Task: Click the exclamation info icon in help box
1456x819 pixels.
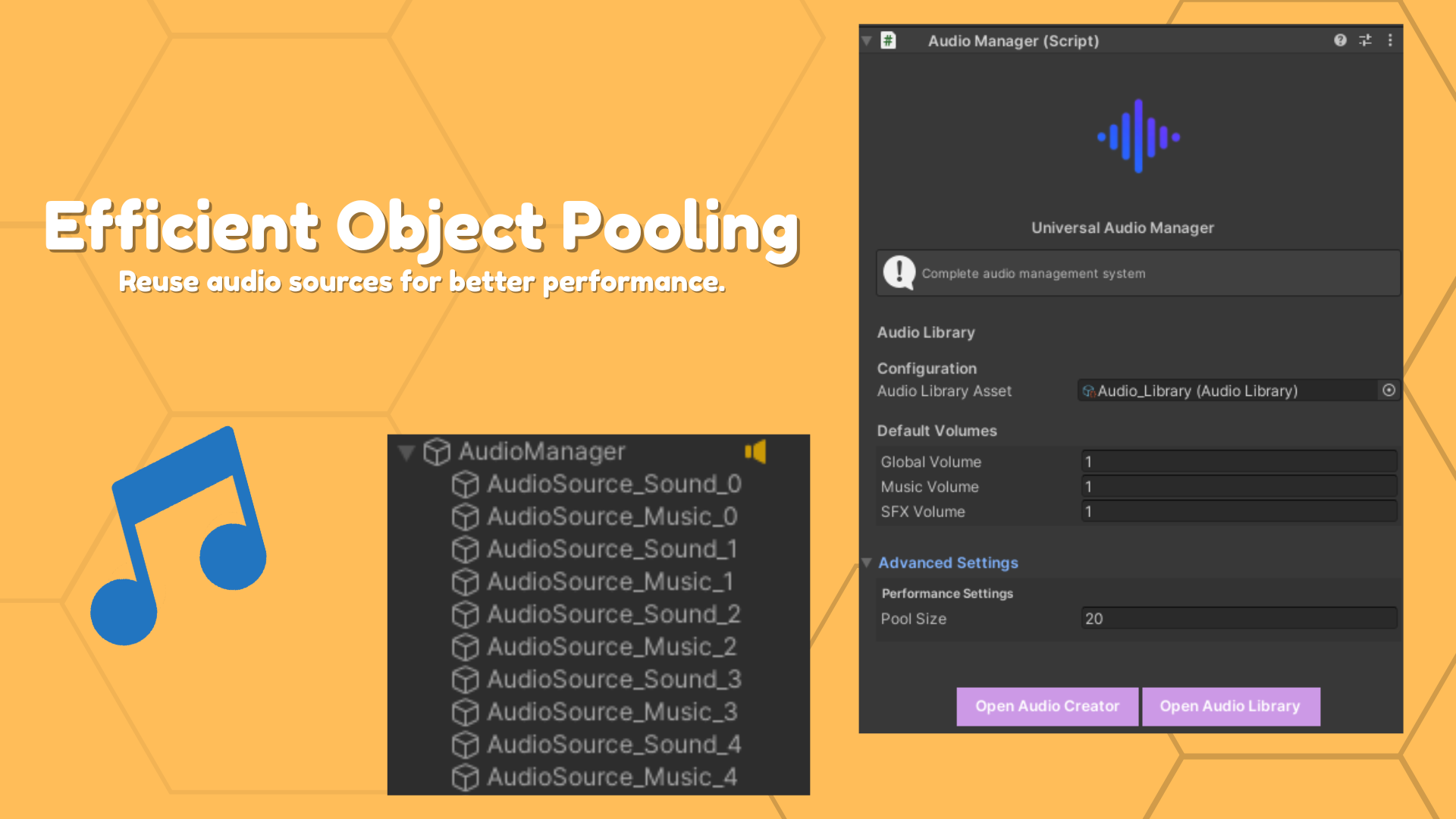Action: tap(899, 272)
